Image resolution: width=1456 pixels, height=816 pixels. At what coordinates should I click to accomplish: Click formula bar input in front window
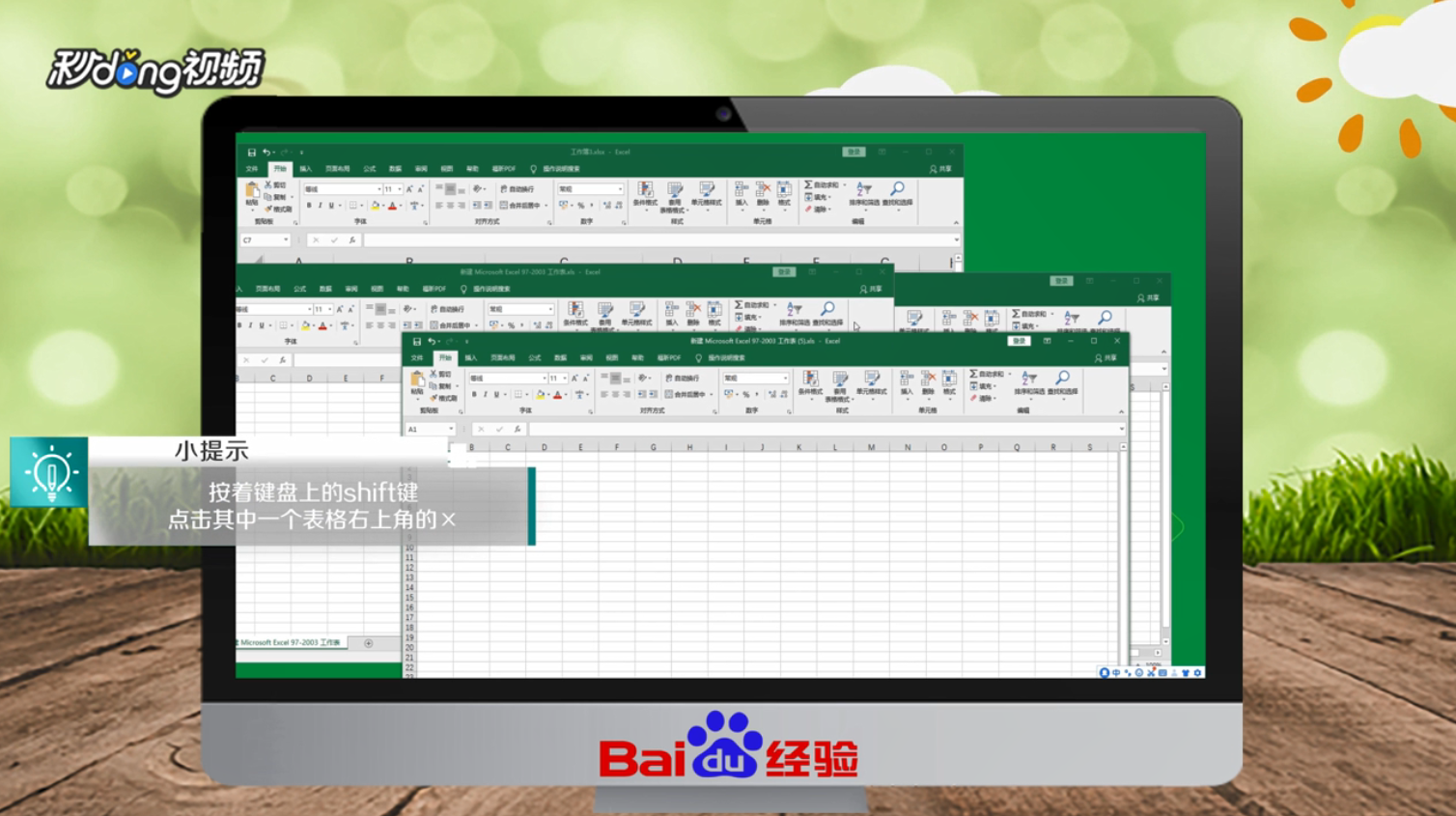click(823, 429)
